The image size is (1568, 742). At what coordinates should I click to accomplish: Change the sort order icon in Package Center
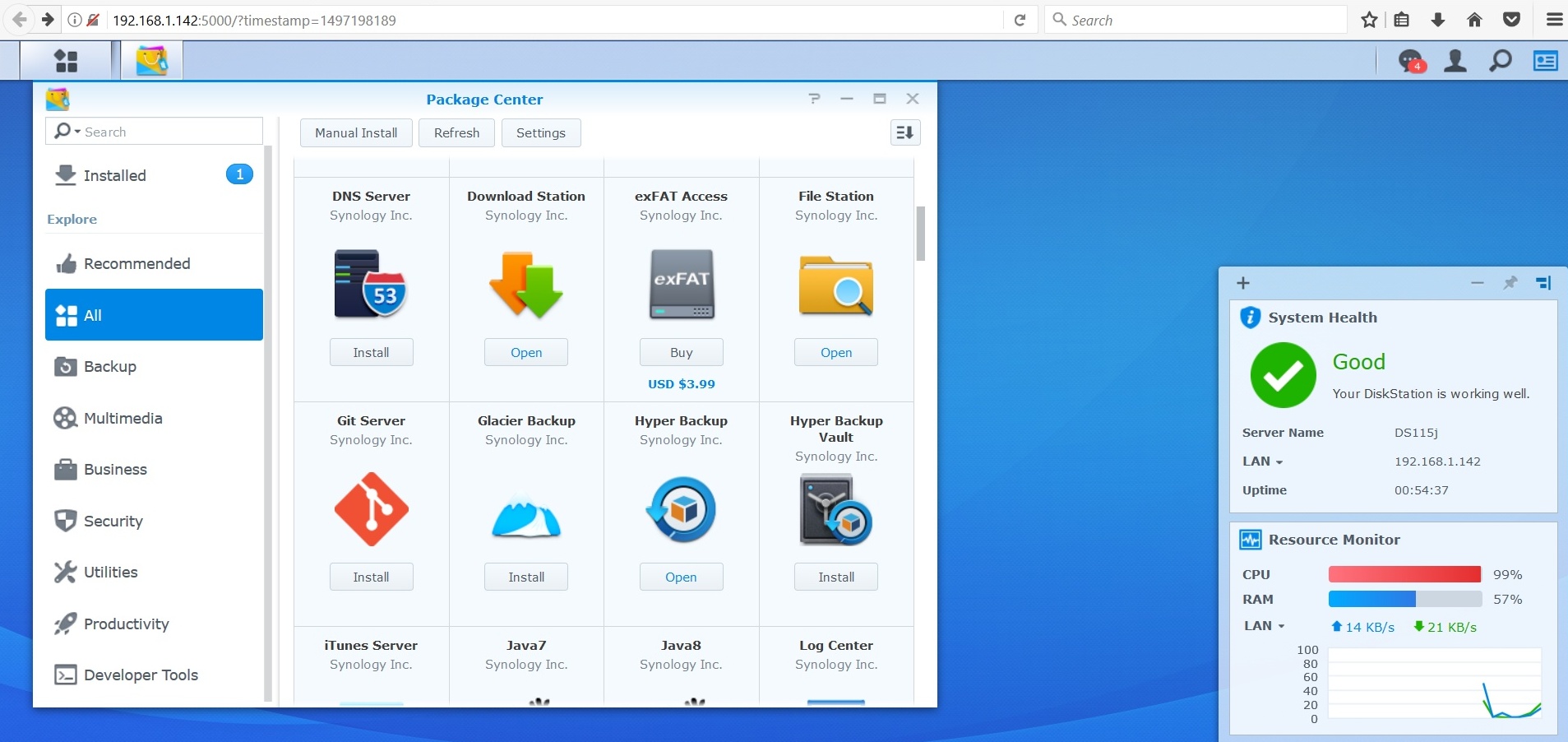[x=905, y=132]
